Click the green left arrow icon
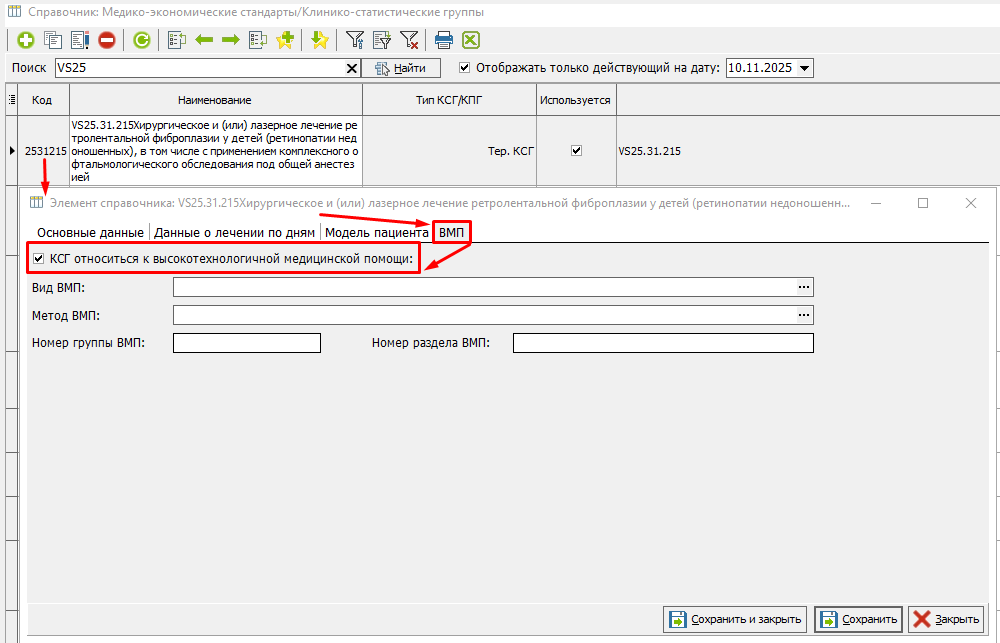1000x643 pixels. 204,40
